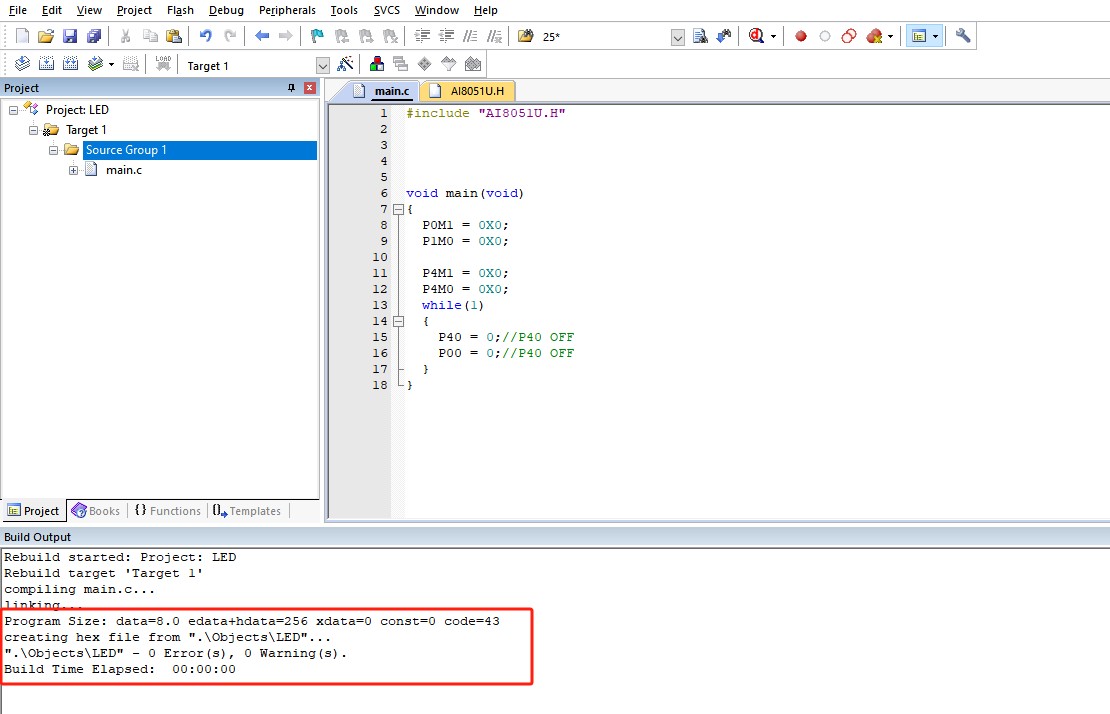Image resolution: width=1110 pixels, height=714 pixels.
Task: Open Manage Project Items
Action: (377, 64)
